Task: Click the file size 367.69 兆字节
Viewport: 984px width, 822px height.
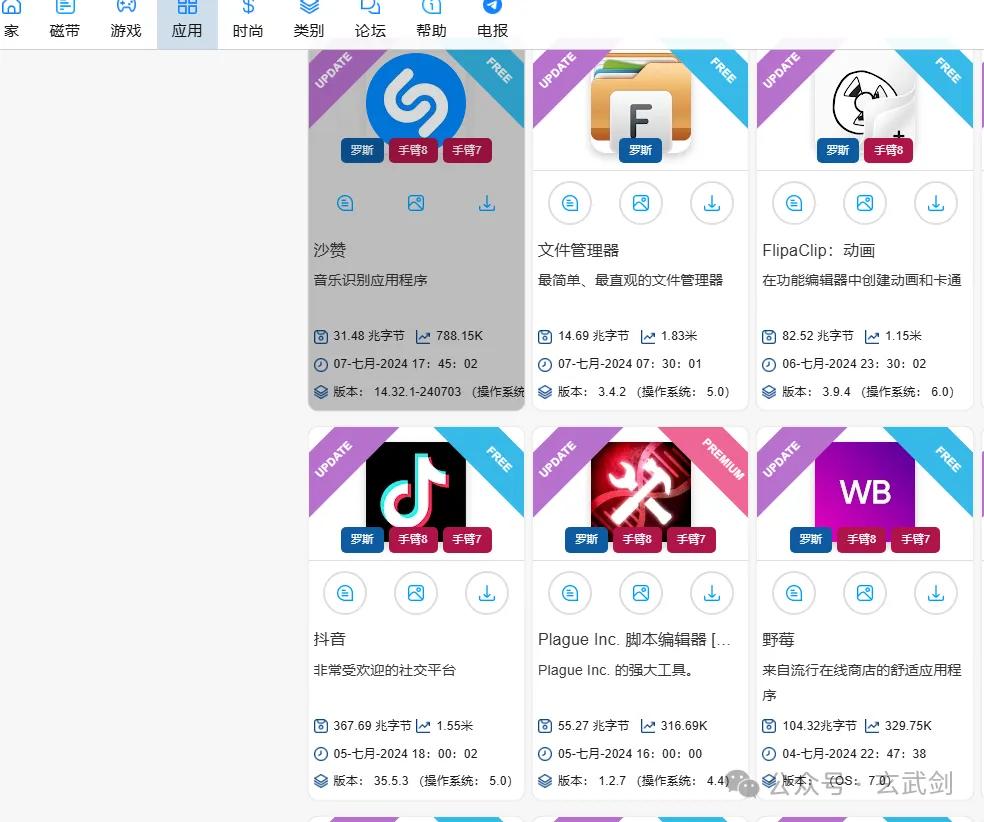Action: 372,726
